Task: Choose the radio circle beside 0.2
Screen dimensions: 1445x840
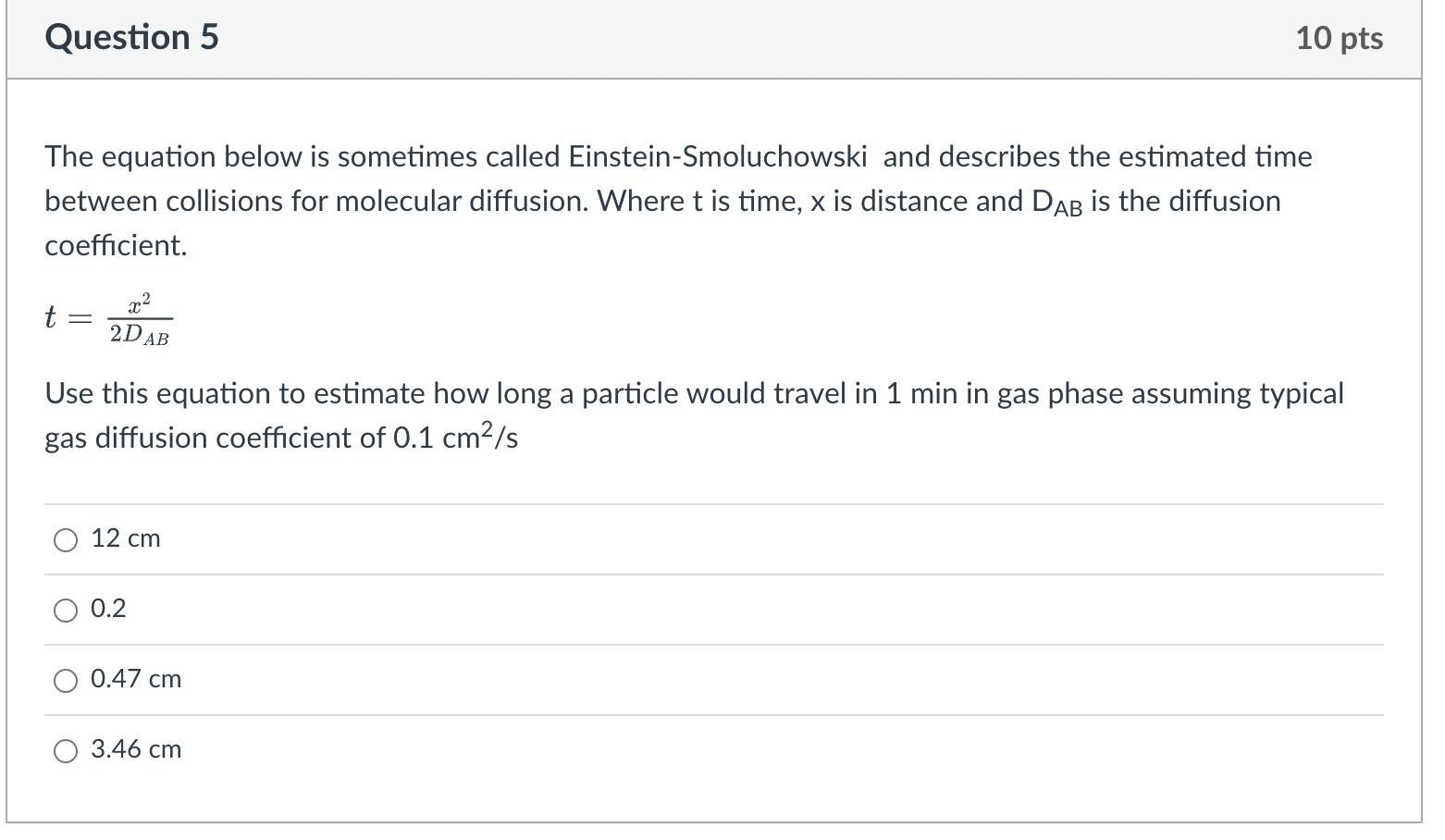Action: [x=66, y=611]
